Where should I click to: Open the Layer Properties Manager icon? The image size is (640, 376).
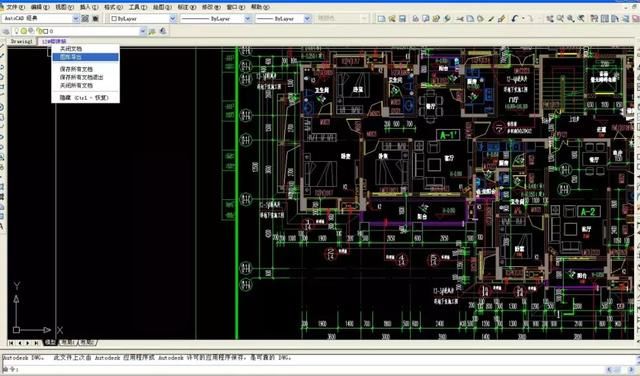point(6,31)
